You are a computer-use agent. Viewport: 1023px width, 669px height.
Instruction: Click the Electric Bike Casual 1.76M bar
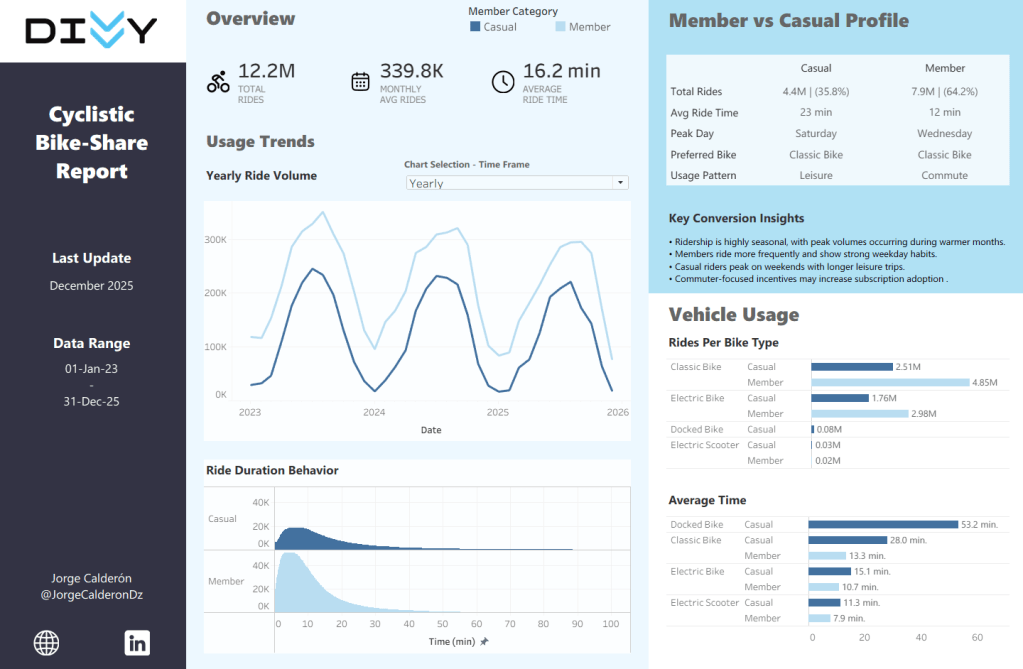click(x=840, y=398)
